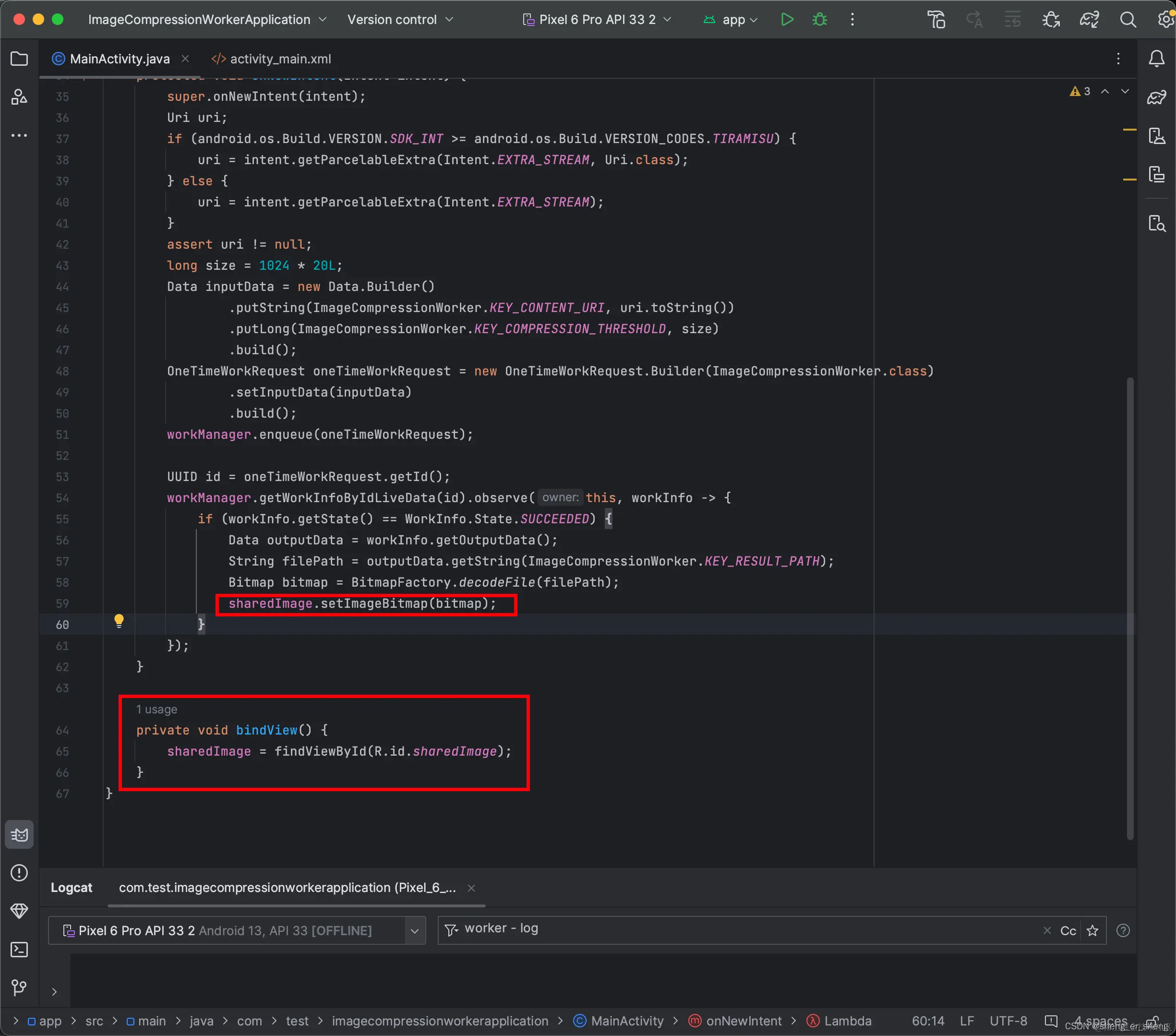Toggle favorite star for Logcat filter
The height and width of the screenshot is (1036, 1176).
click(x=1092, y=931)
